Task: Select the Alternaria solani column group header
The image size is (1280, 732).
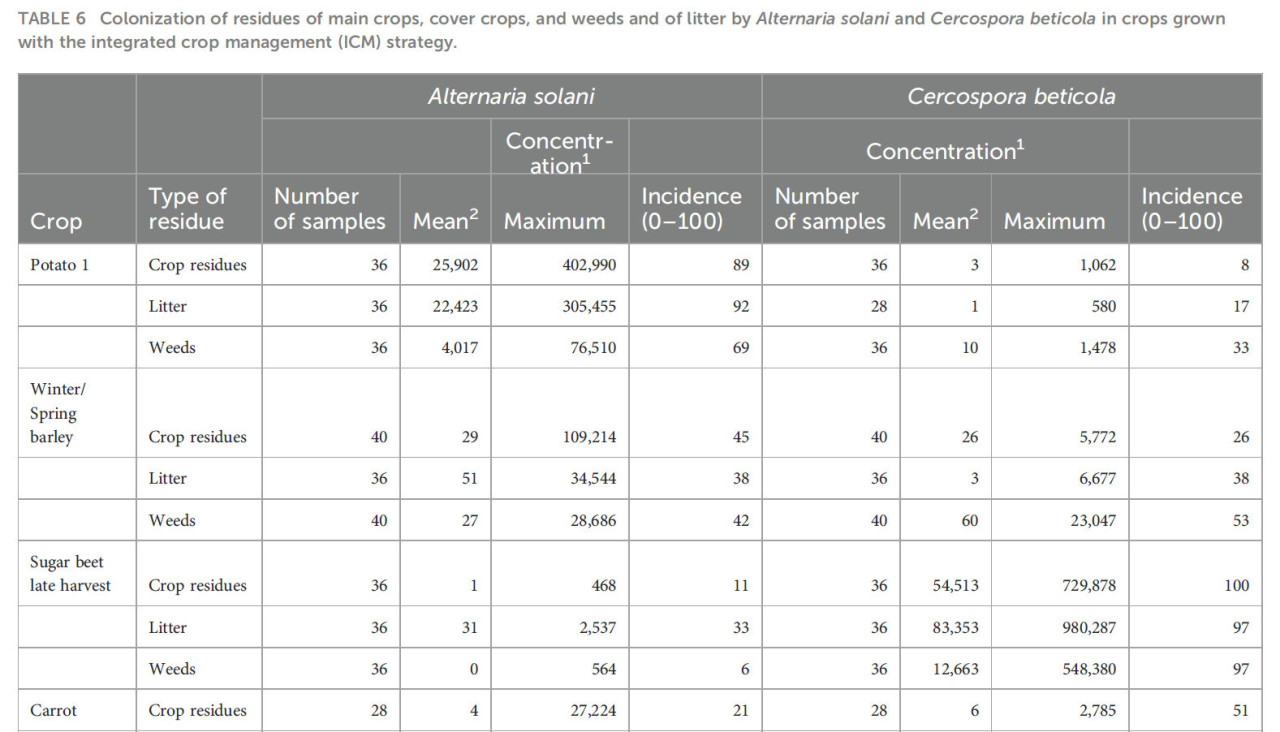Action: coord(511,96)
